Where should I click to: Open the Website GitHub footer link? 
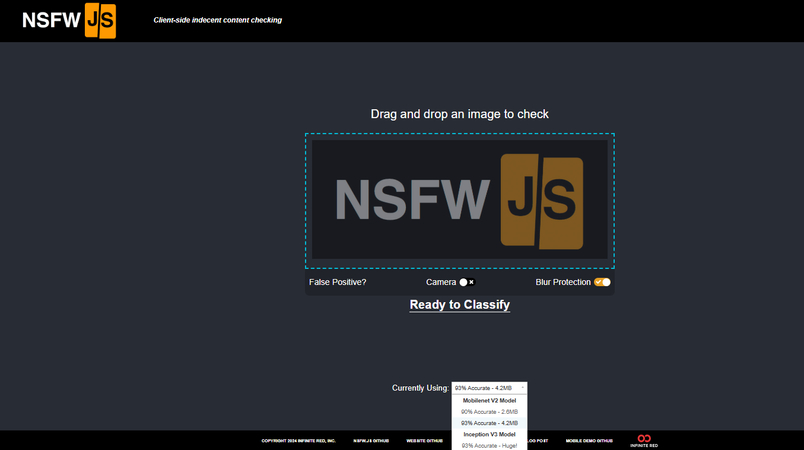click(x=425, y=441)
